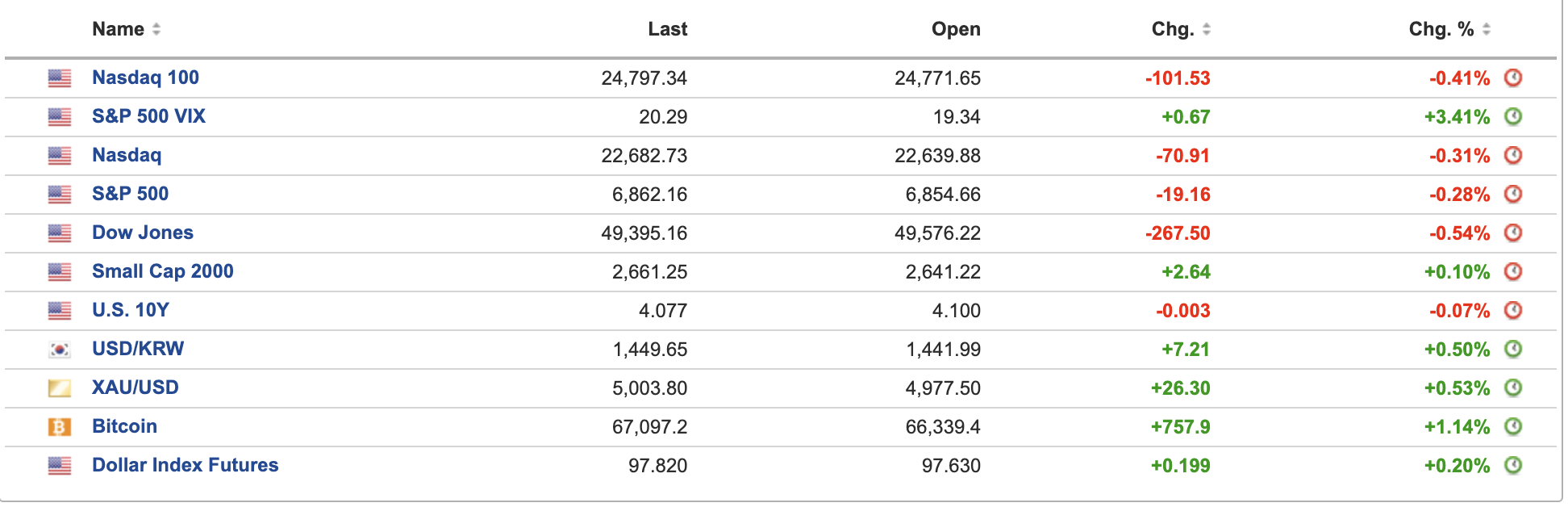This screenshot has width=1568, height=507.
Task: Open the S&P 500 VIX link
Action: [x=148, y=116]
